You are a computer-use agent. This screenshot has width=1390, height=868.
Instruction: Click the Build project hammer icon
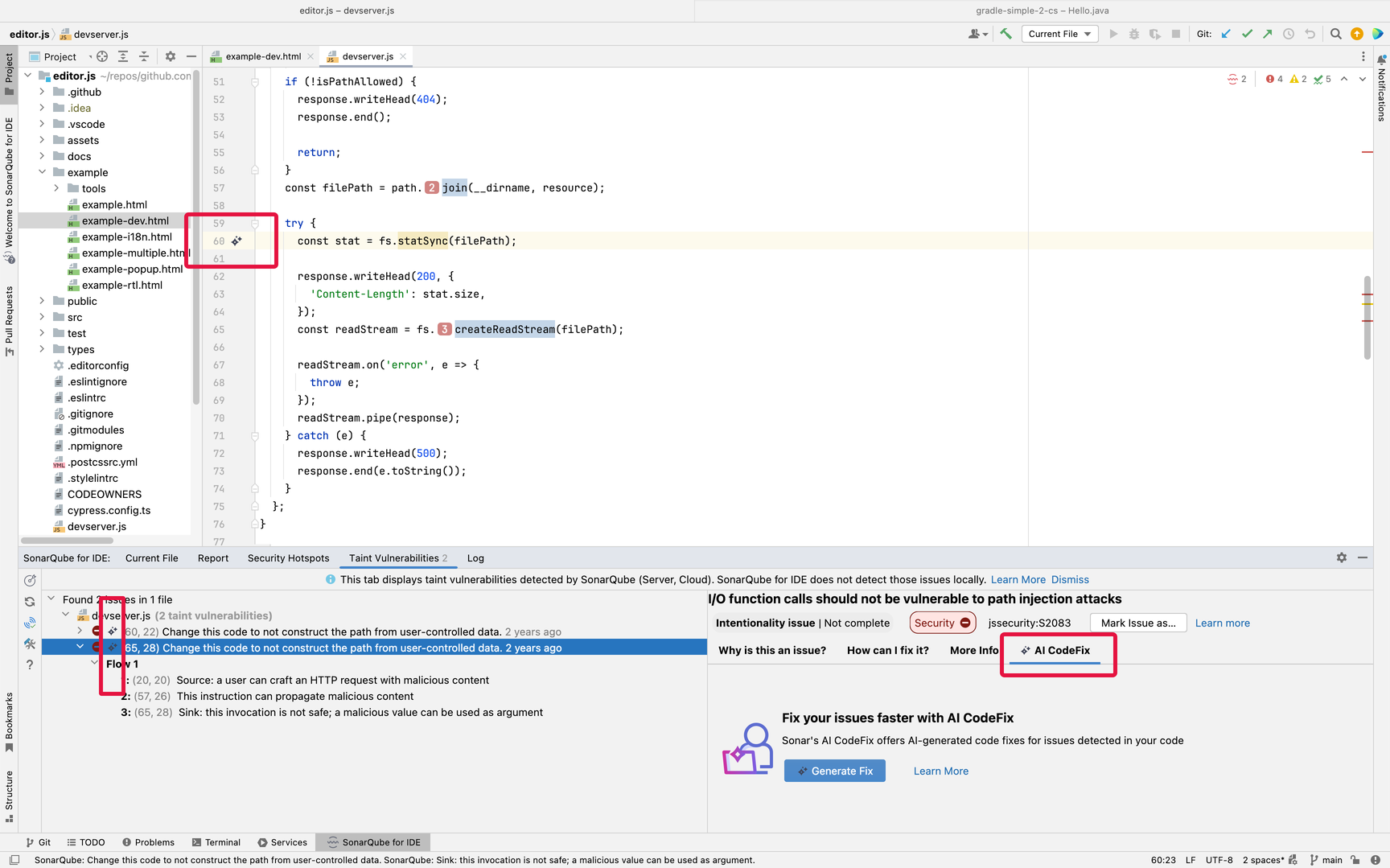(x=1005, y=34)
